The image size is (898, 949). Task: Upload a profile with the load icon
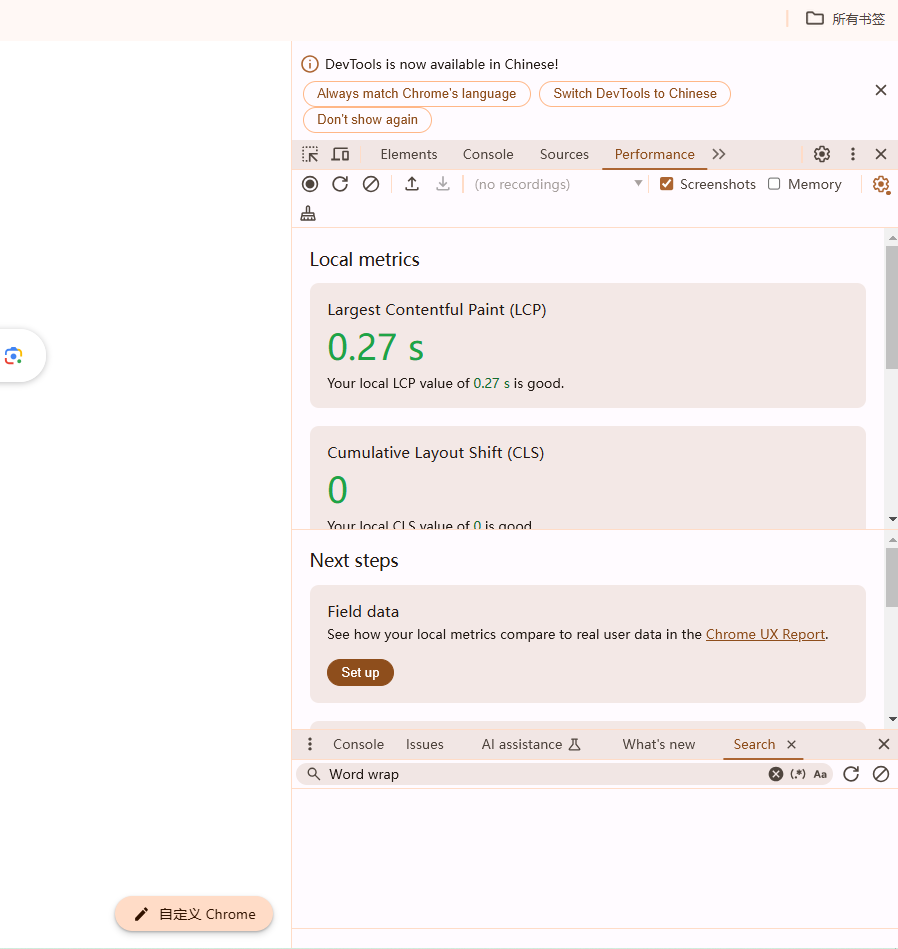412,184
